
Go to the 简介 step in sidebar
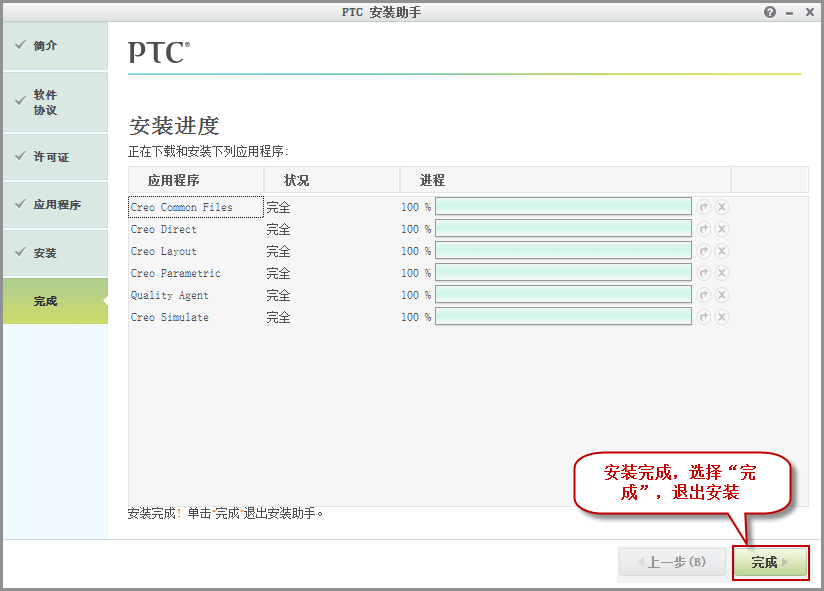pos(55,46)
